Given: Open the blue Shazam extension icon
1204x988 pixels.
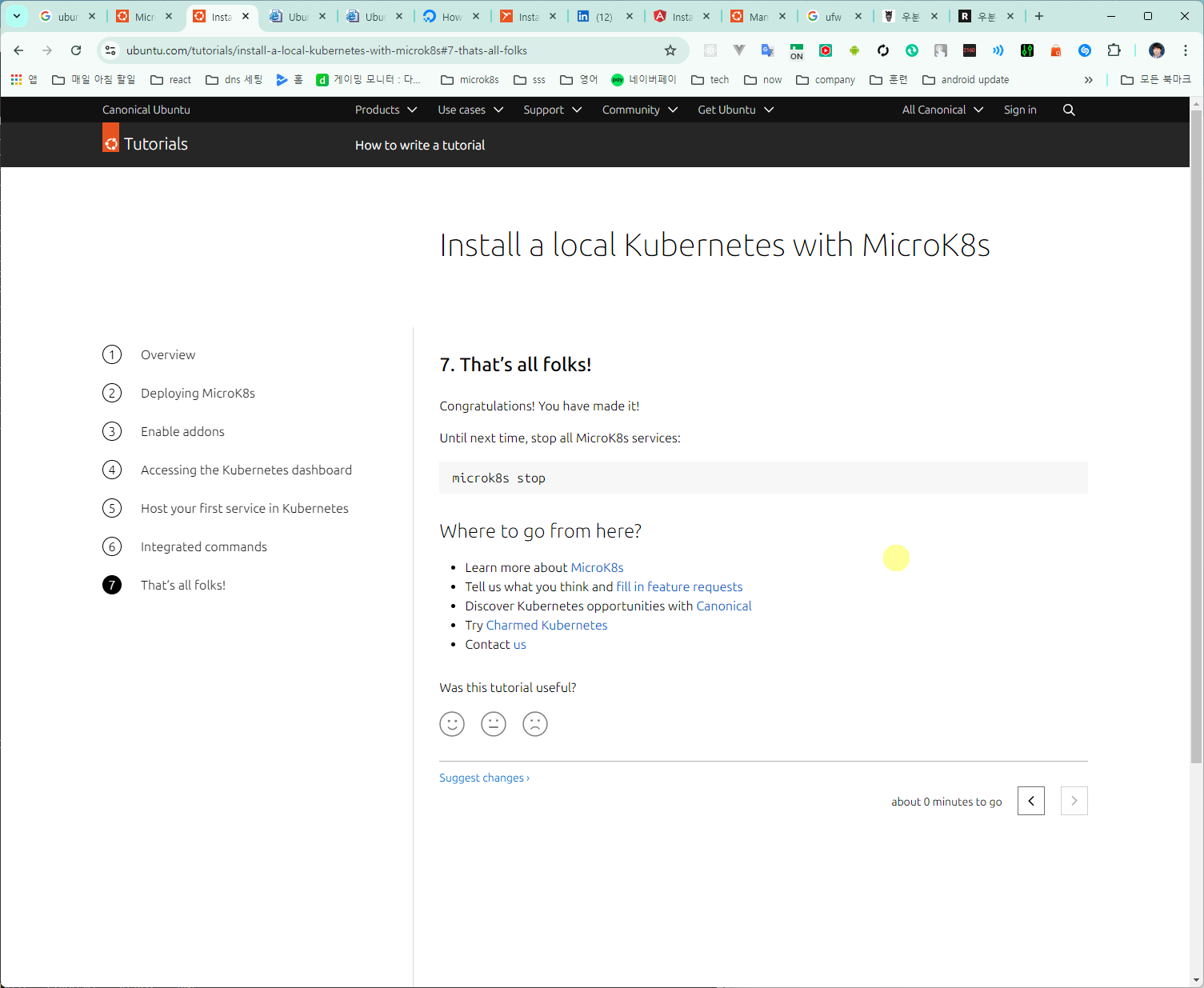Looking at the screenshot, I should click(x=1085, y=50).
